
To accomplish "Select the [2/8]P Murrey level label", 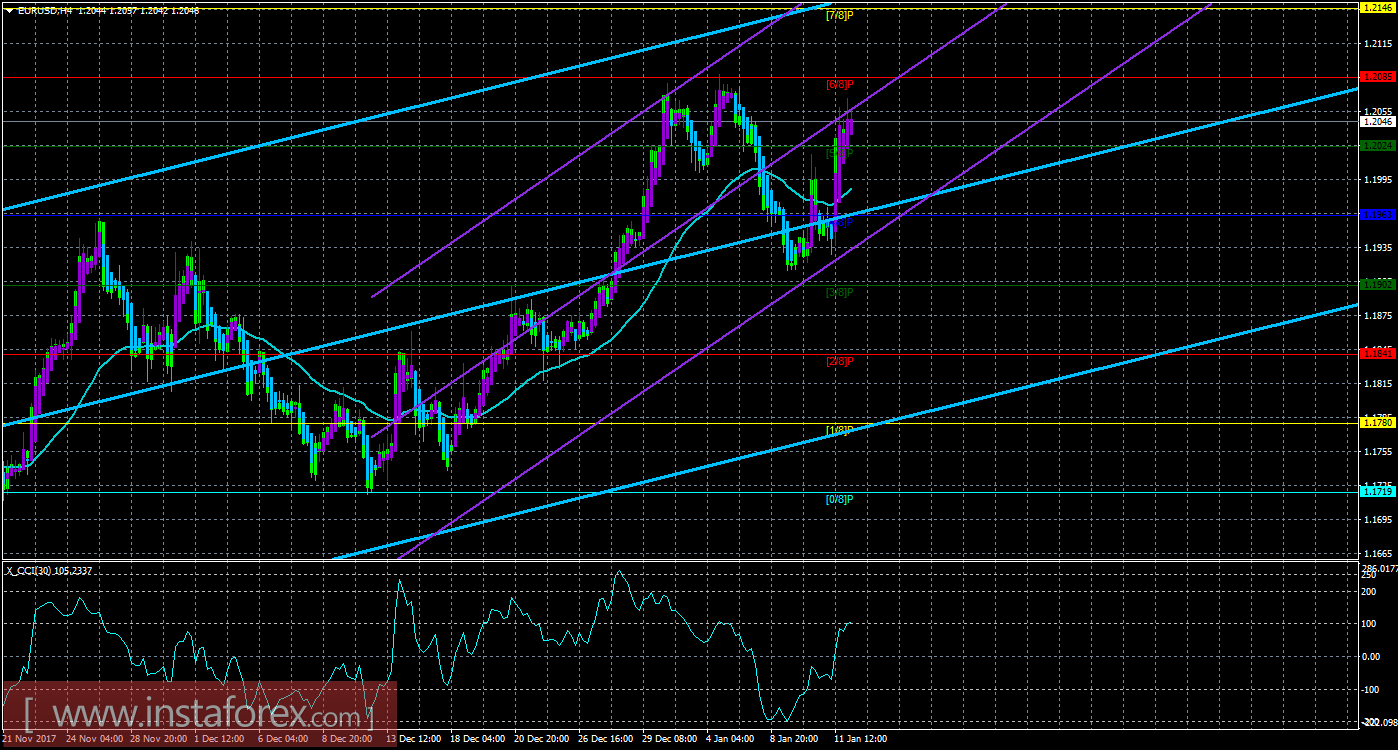I will click(x=839, y=361).
